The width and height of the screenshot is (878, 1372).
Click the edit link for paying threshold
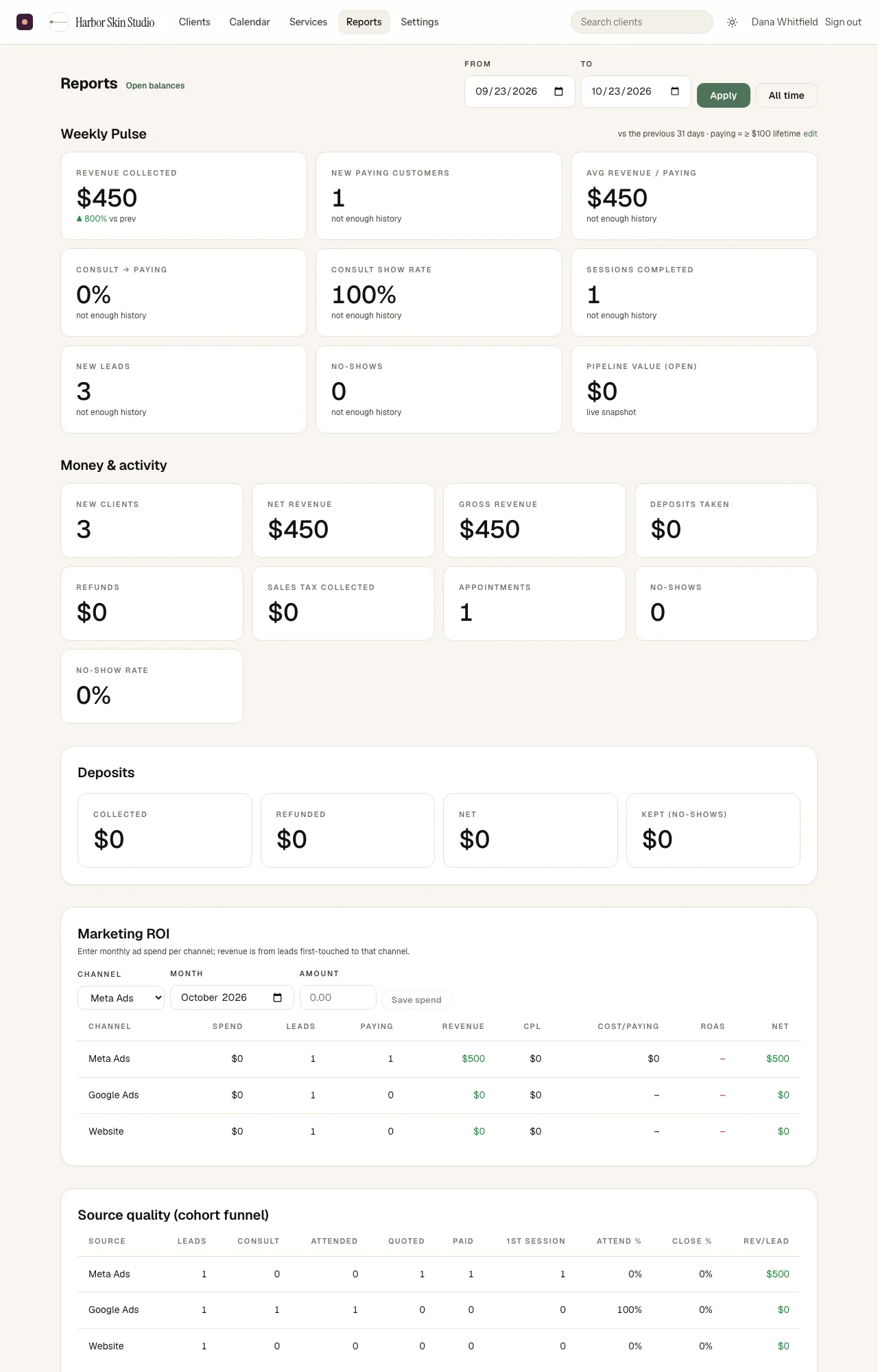pyautogui.click(x=810, y=134)
